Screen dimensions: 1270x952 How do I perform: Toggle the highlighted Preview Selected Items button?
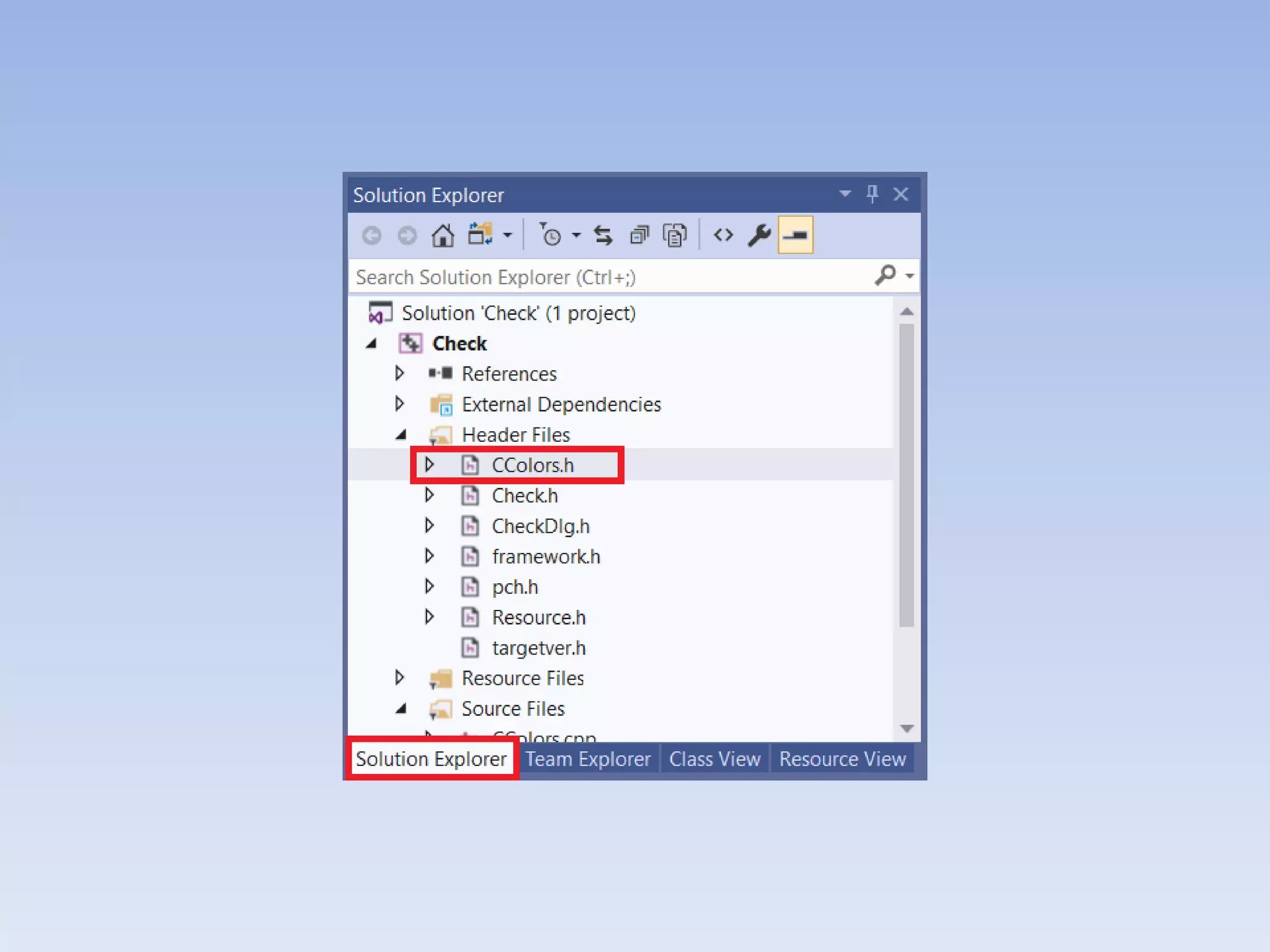[795, 236]
